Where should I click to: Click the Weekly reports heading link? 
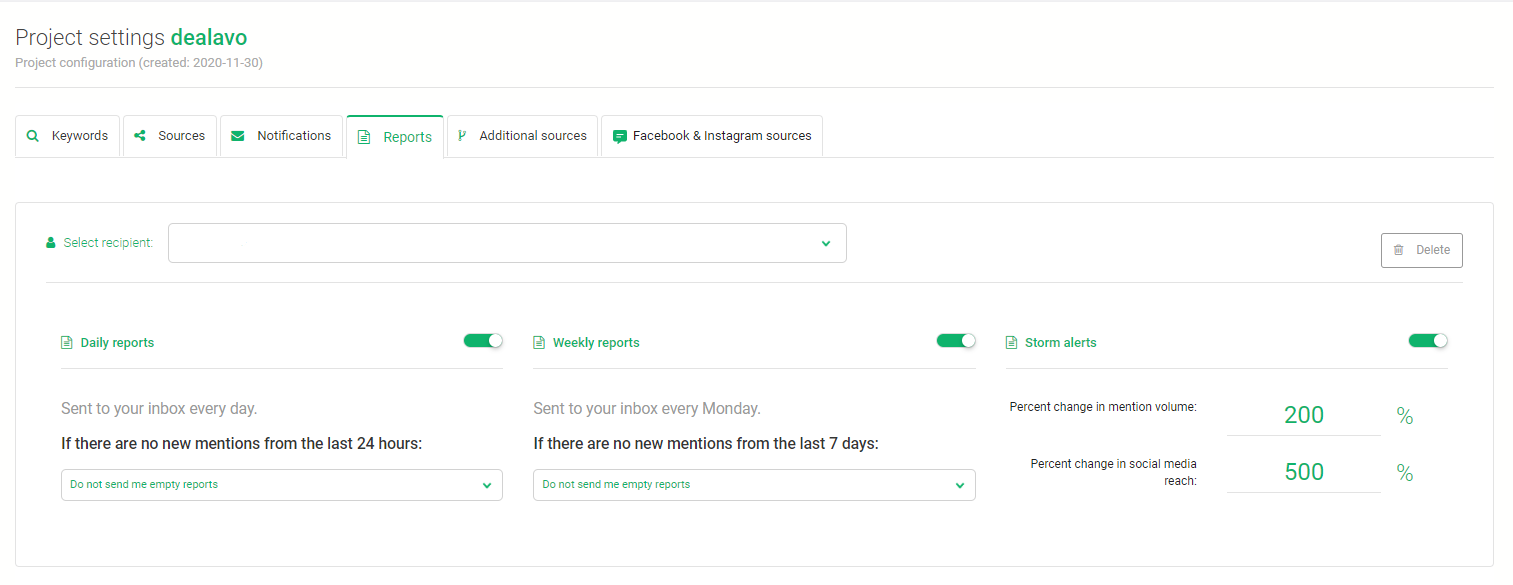click(596, 342)
